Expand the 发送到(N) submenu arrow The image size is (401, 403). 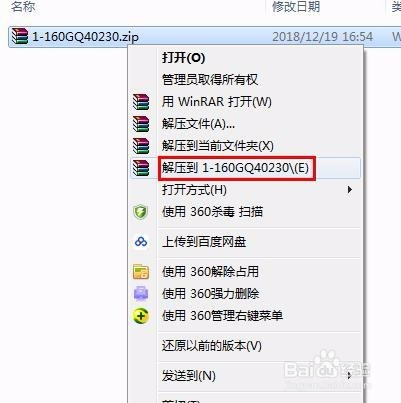point(349,376)
